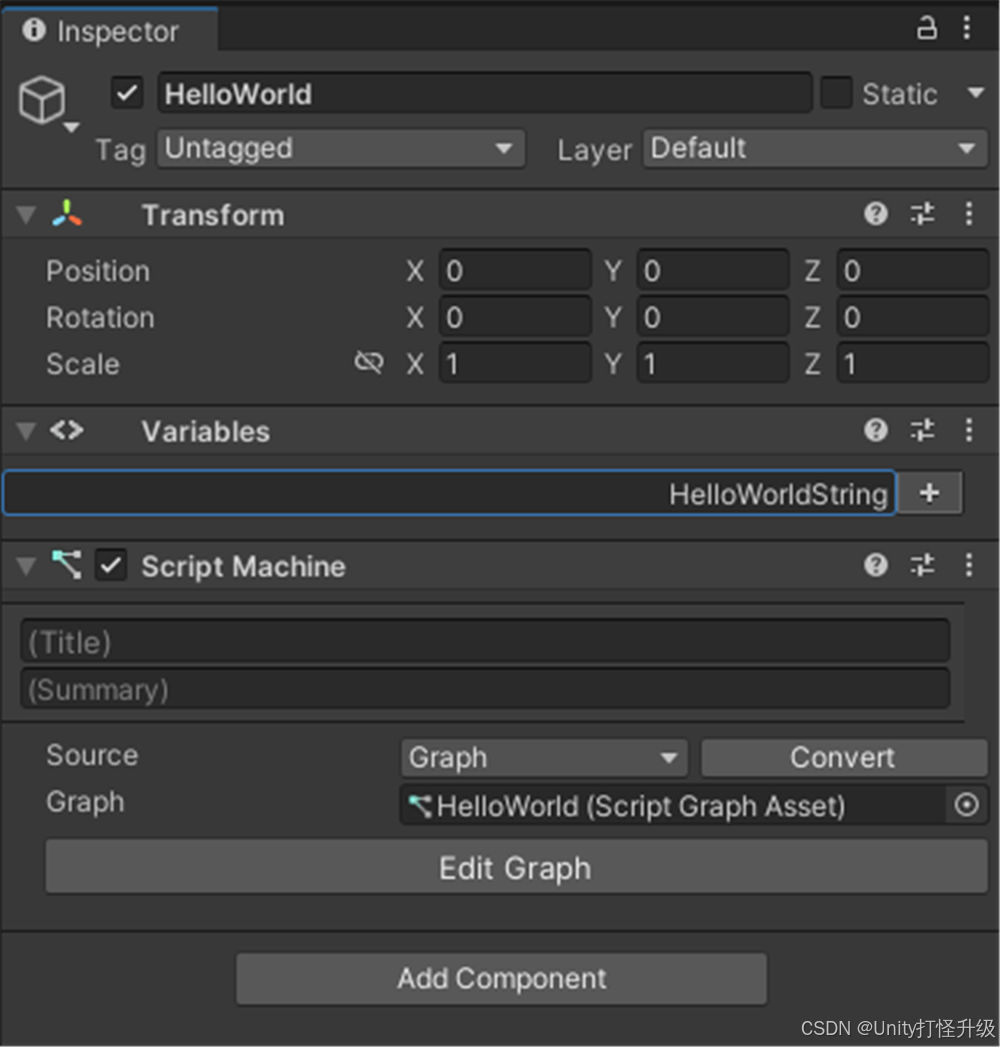Disable the Script Machine component checkbox
The image size is (1000, 1047).
tap(111, 566)
